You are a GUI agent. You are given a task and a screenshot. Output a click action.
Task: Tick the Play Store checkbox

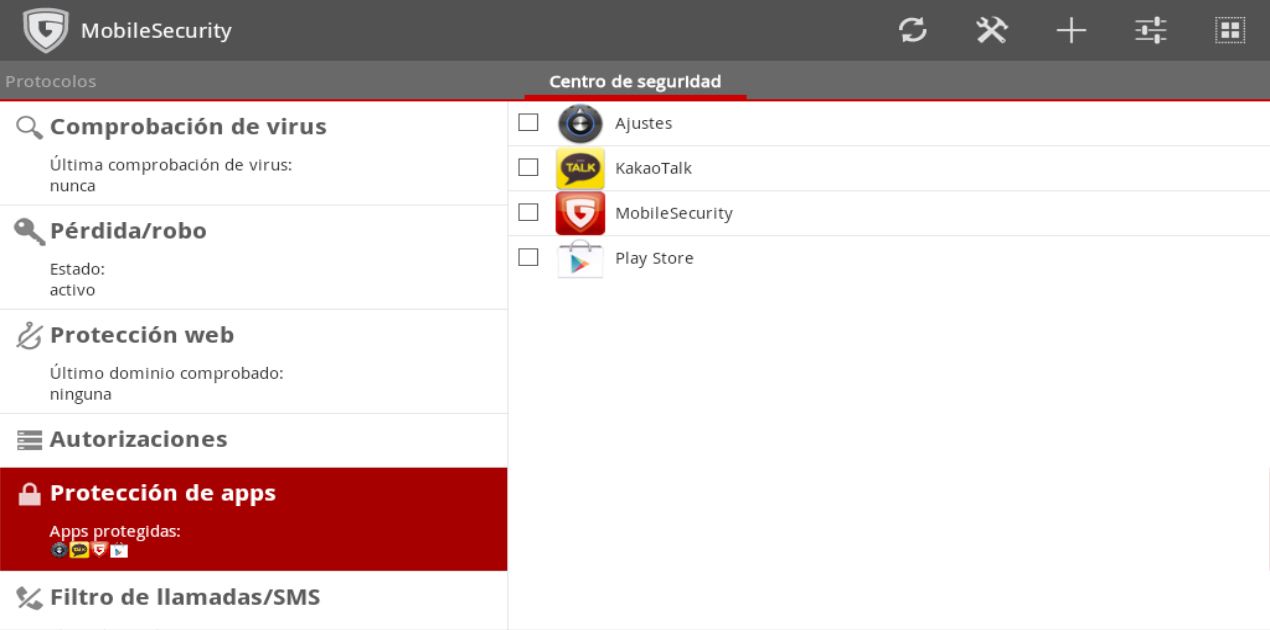(x=528, y=258)
